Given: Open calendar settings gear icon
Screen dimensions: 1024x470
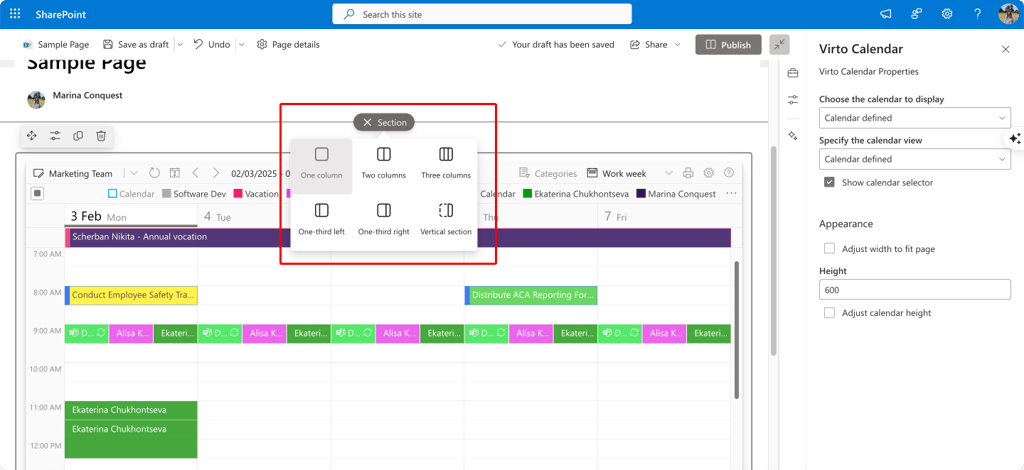Looking at the screenshot, I should pyautogui.click(x=709, y=173).
